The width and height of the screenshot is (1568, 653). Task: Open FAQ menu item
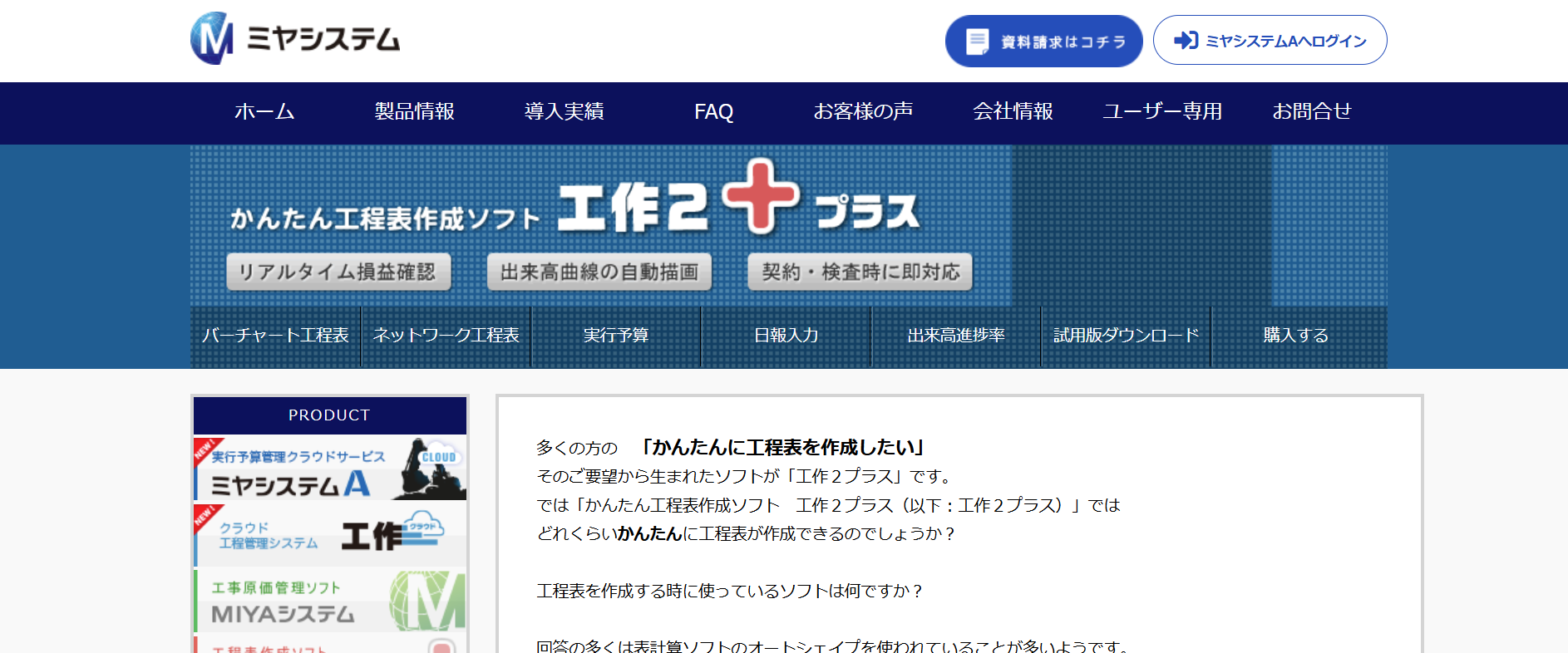[x=713, y=111]
